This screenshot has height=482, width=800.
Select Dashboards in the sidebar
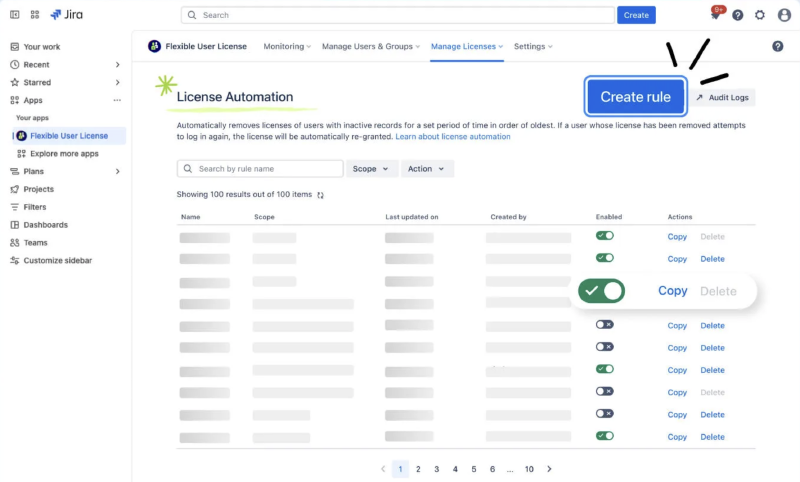click(45, 225)
